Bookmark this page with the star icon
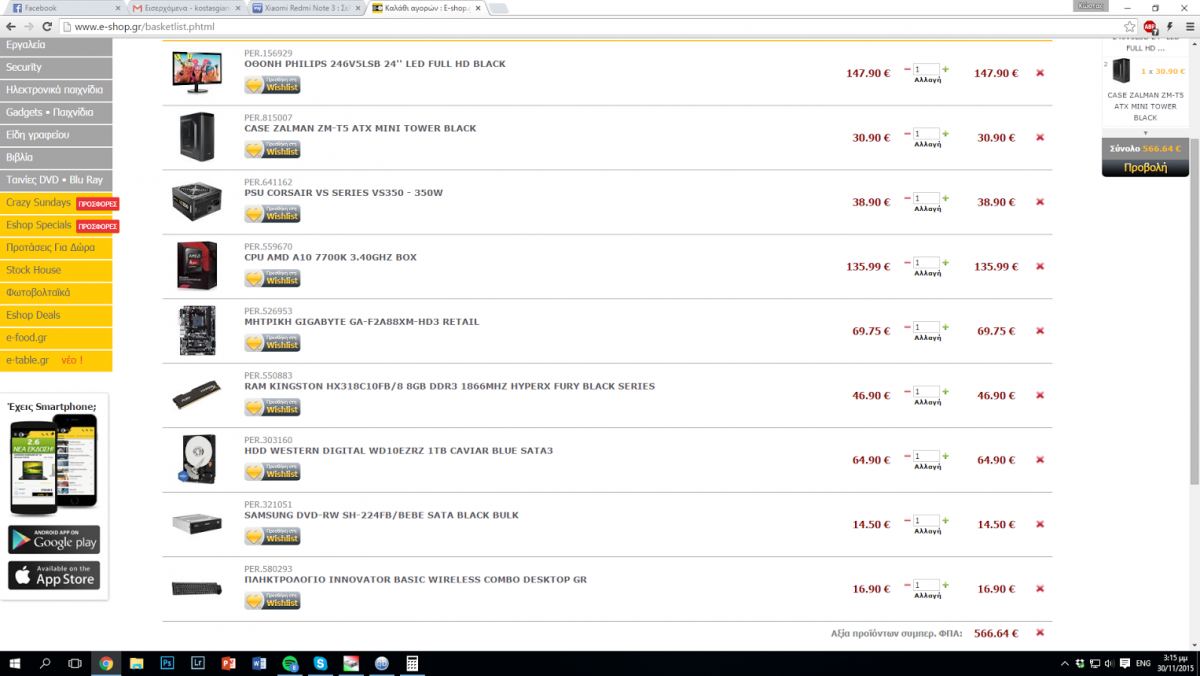This screenshot has width=1200, height=676. click(x=1130, y=26)
